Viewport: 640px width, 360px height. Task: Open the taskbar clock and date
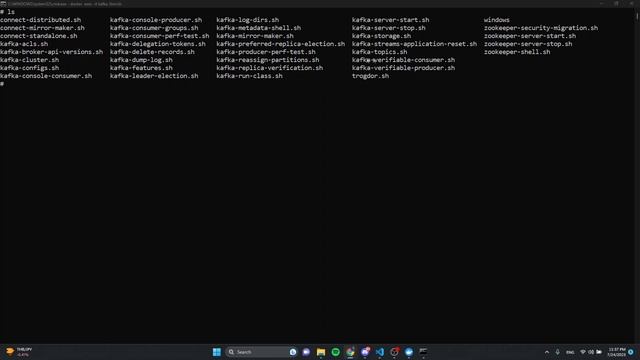(616, 352)
